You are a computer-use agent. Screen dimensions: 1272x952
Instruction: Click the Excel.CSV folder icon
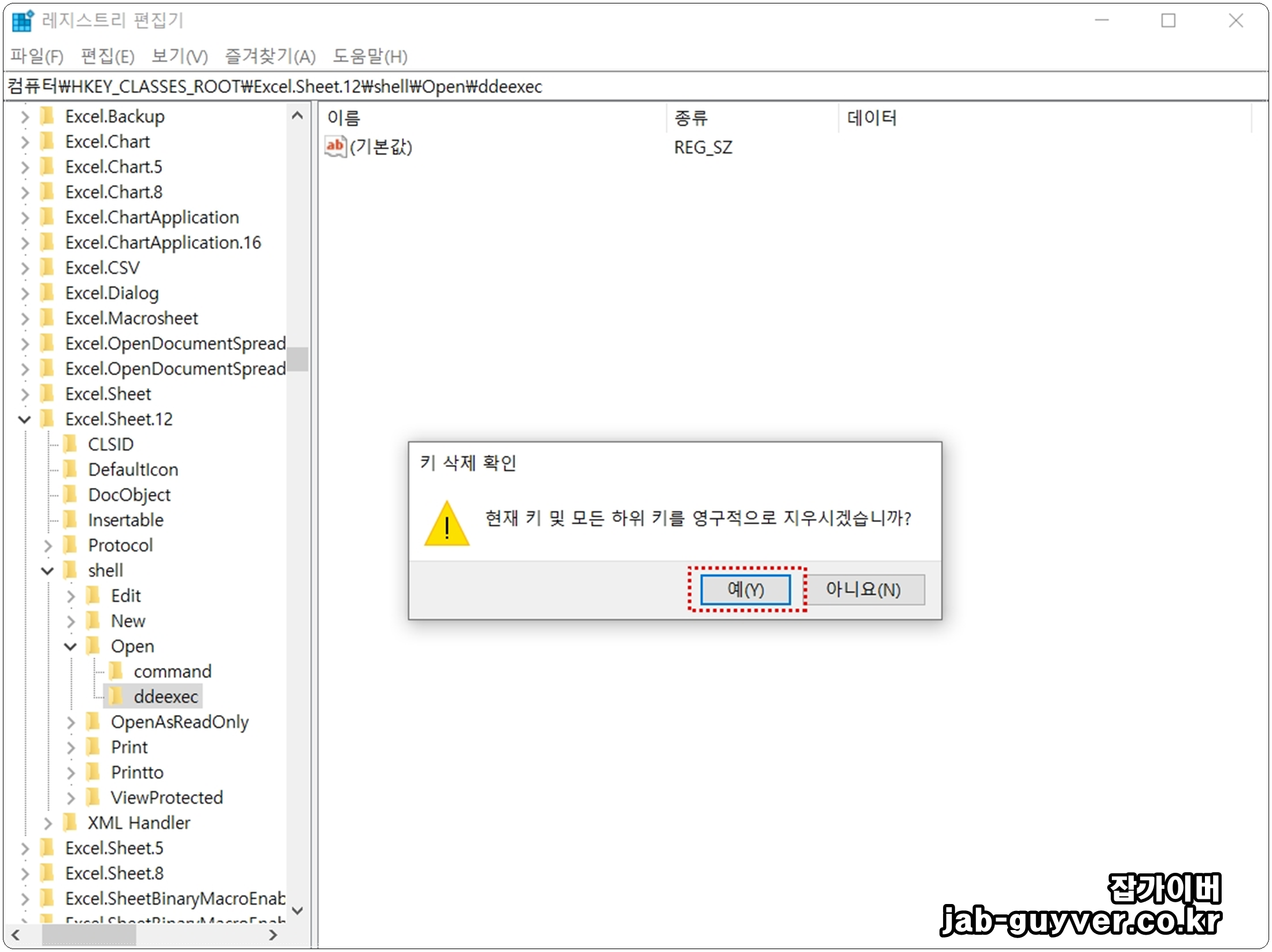pos(47,268)
